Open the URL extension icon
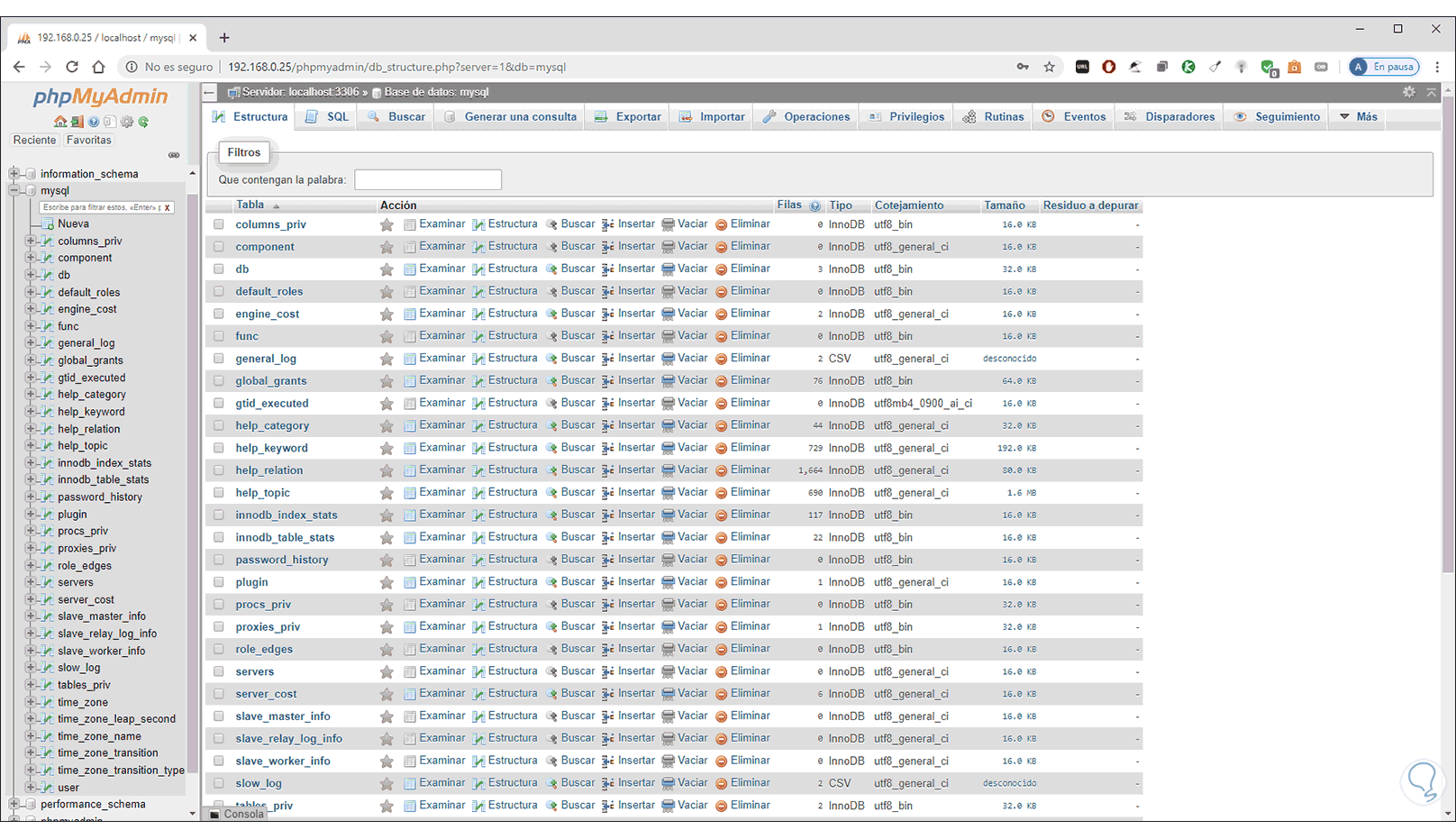The height and width of the screenshot is (839, 1456). (x=1082, y=67)
